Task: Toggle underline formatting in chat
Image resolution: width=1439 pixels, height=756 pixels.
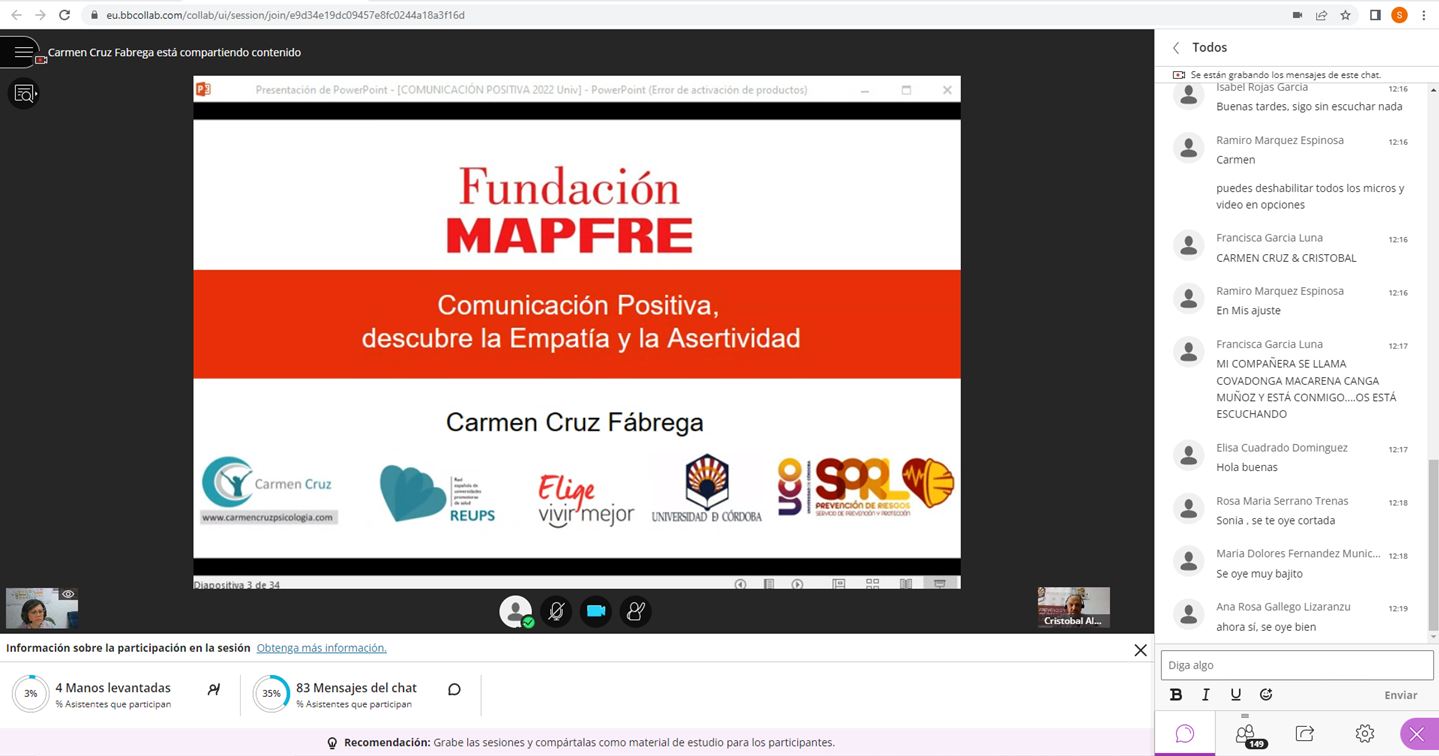Action: click(1236, 695)
